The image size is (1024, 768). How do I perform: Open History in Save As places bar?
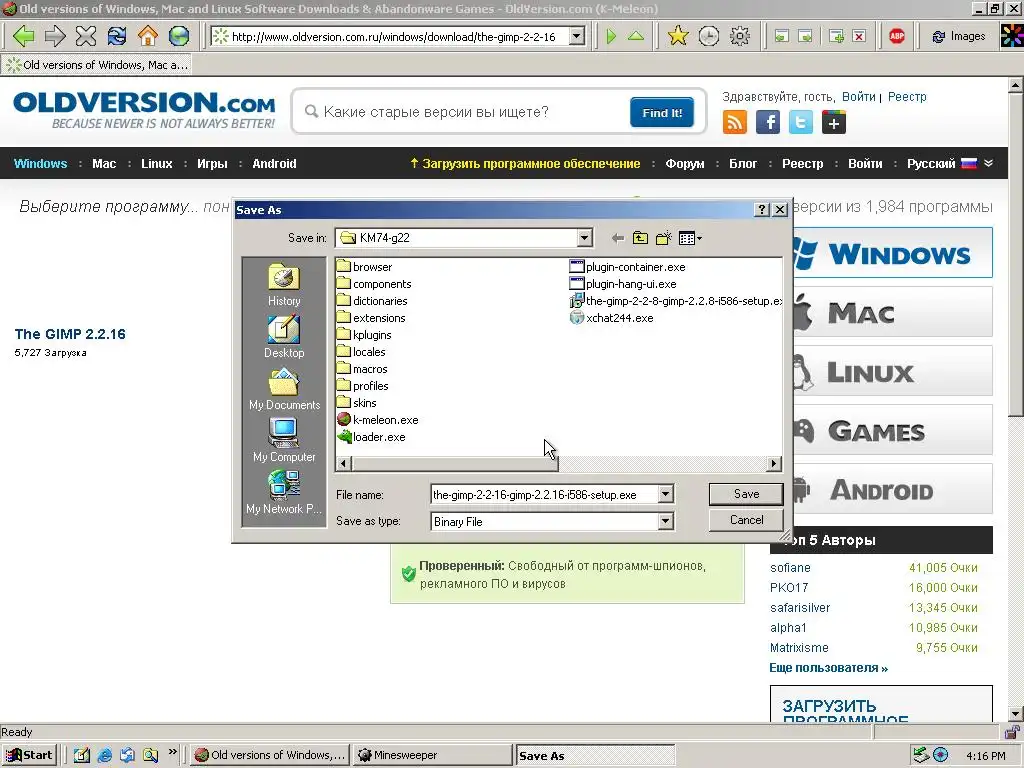pyautogui.click(x=283, y=285)
